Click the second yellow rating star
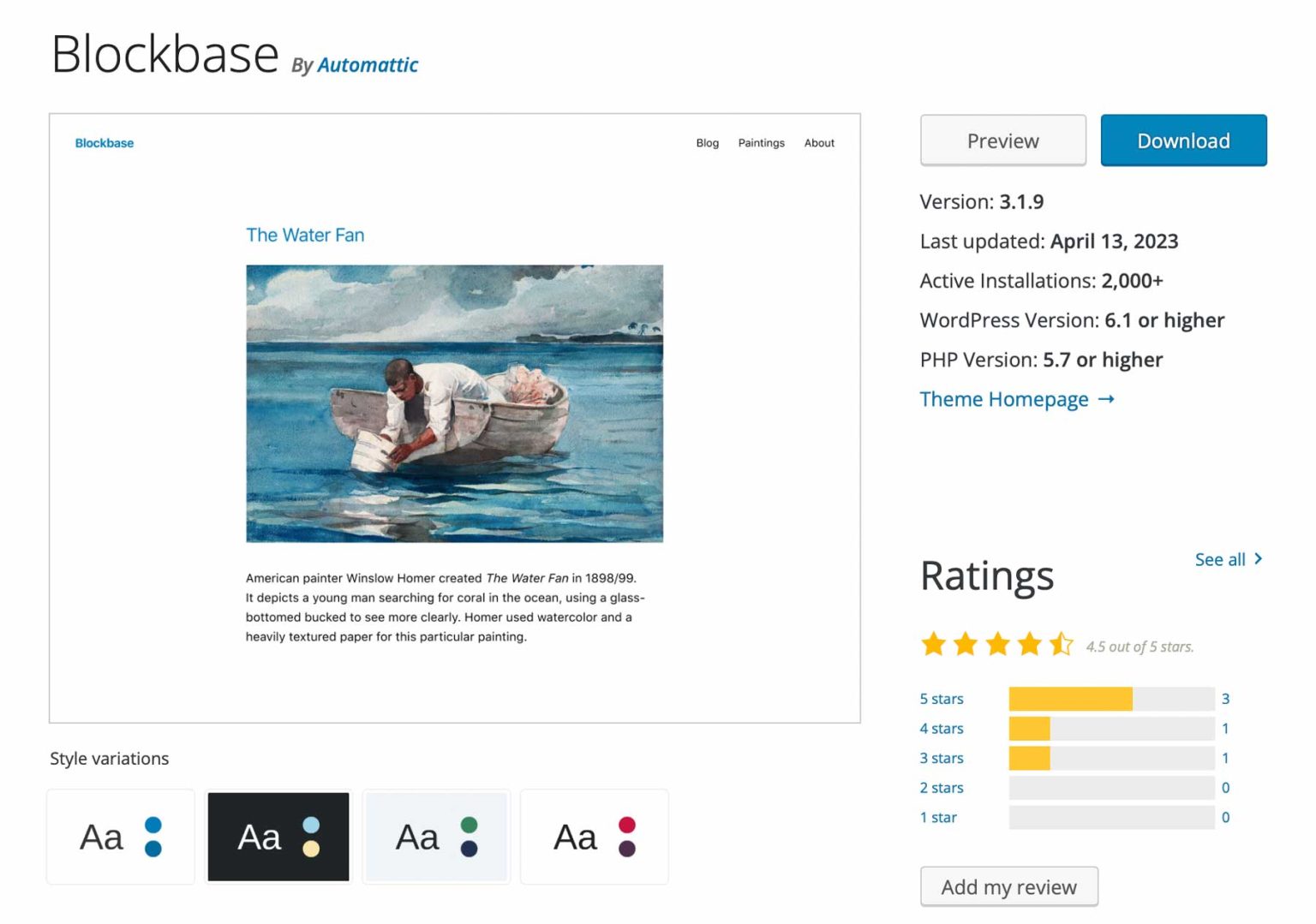This screenshot has width=1316, height=924. (x=966, y=644)
